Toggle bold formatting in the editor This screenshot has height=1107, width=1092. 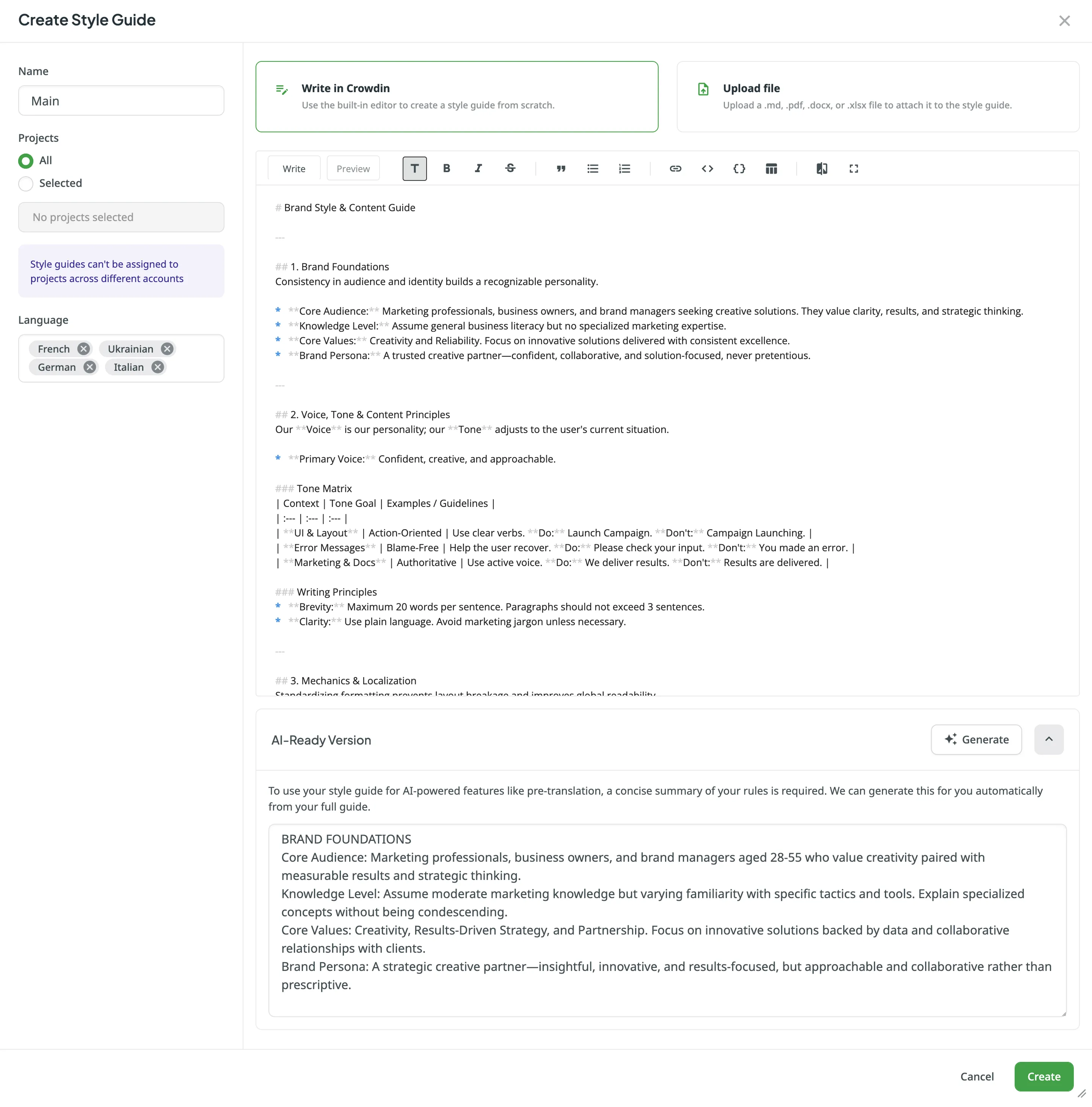click(x=446, y=168)
